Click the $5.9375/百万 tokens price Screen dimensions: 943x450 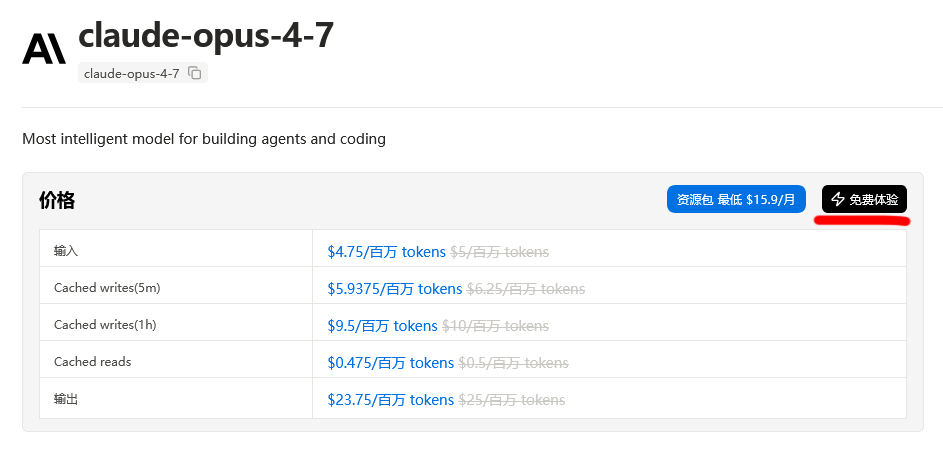coord(394,289)
